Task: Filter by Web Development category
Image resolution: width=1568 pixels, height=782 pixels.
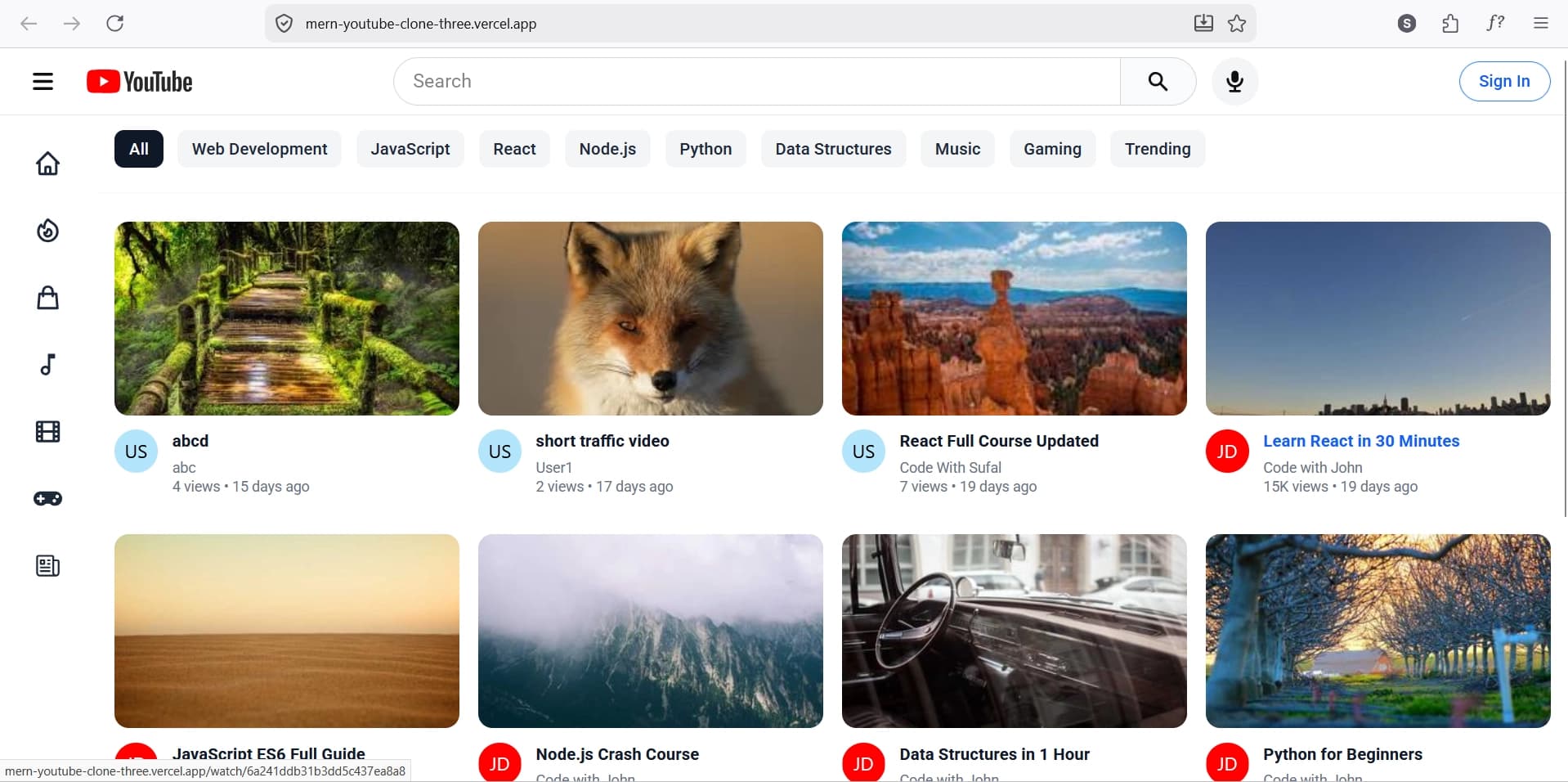Action: tap(259, 149)
